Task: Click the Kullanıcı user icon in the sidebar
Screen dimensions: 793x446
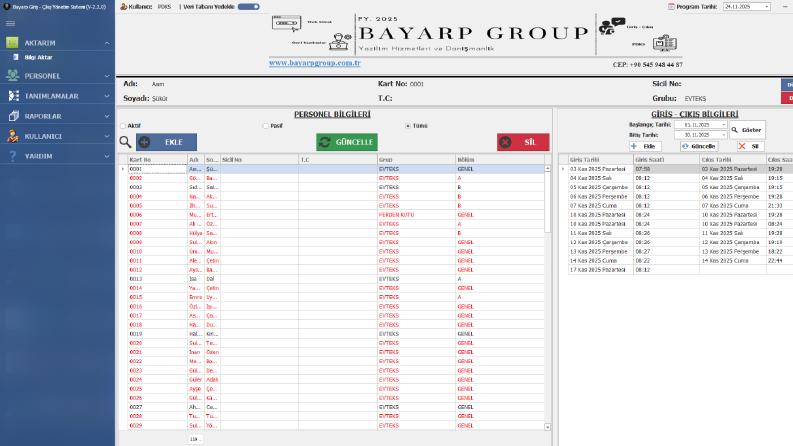Action: click(x=13, y=136)
